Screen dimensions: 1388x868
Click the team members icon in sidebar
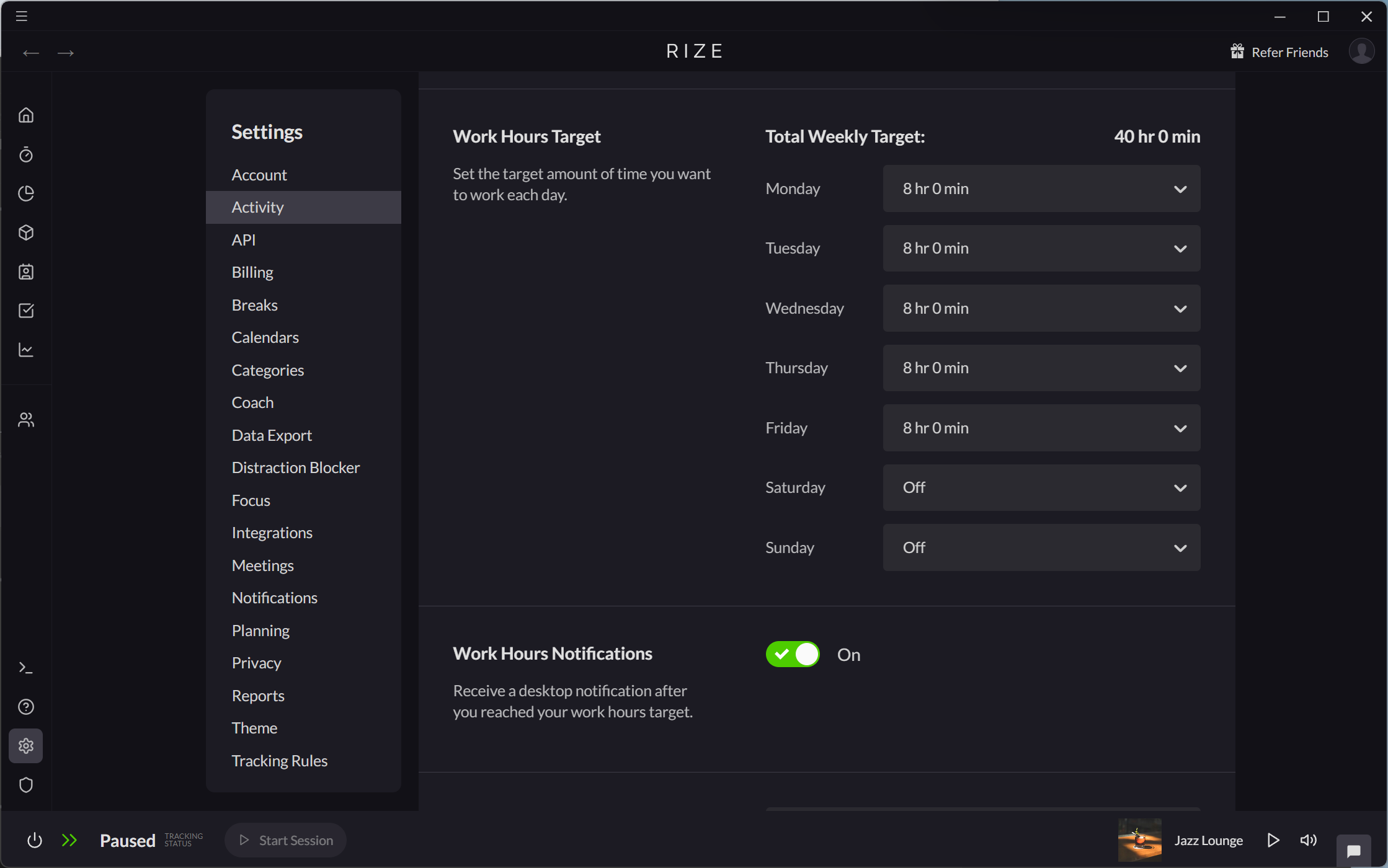coord(26,419)
